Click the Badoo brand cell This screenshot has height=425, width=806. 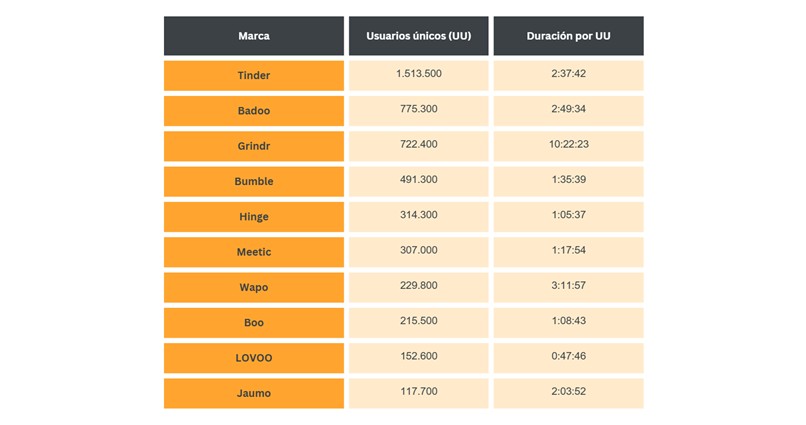coord(253,110)
